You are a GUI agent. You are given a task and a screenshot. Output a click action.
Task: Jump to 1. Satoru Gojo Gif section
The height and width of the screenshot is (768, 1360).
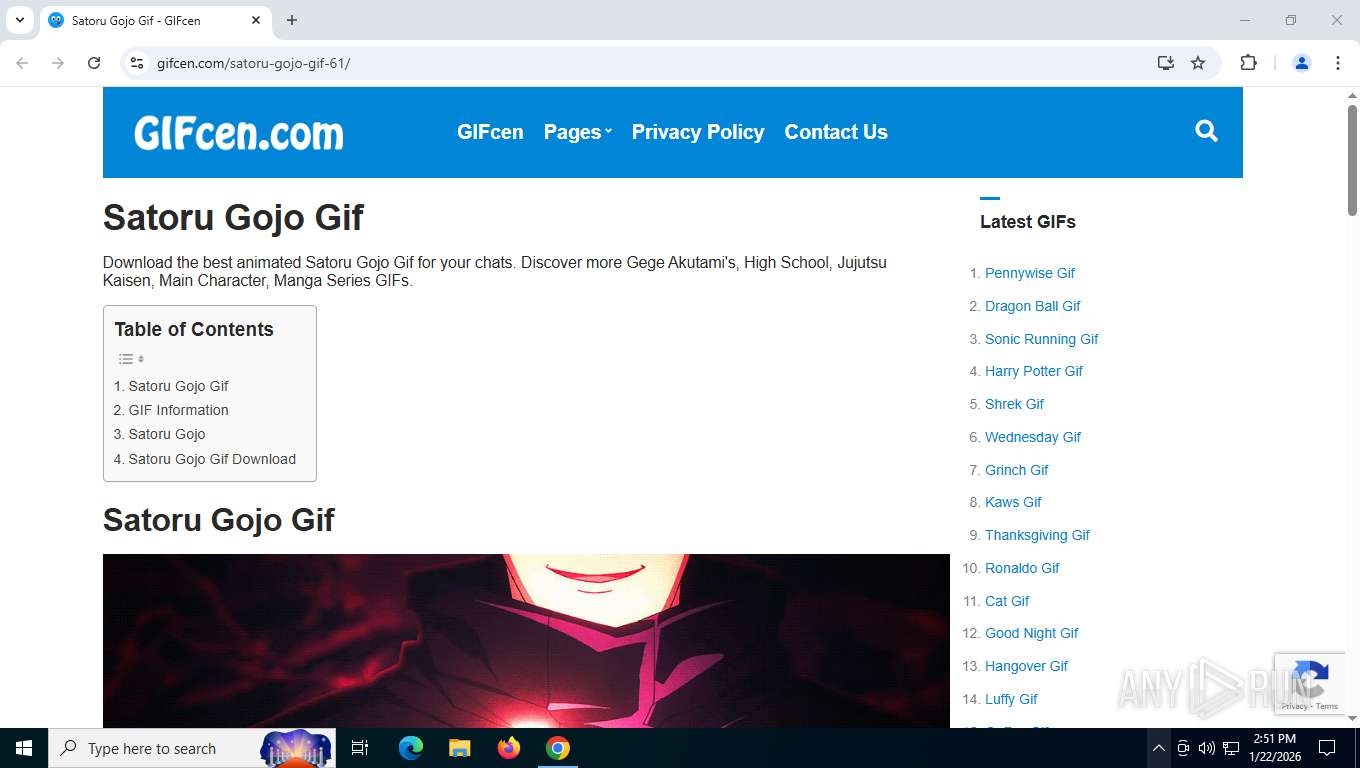click(x=171, y=386)
